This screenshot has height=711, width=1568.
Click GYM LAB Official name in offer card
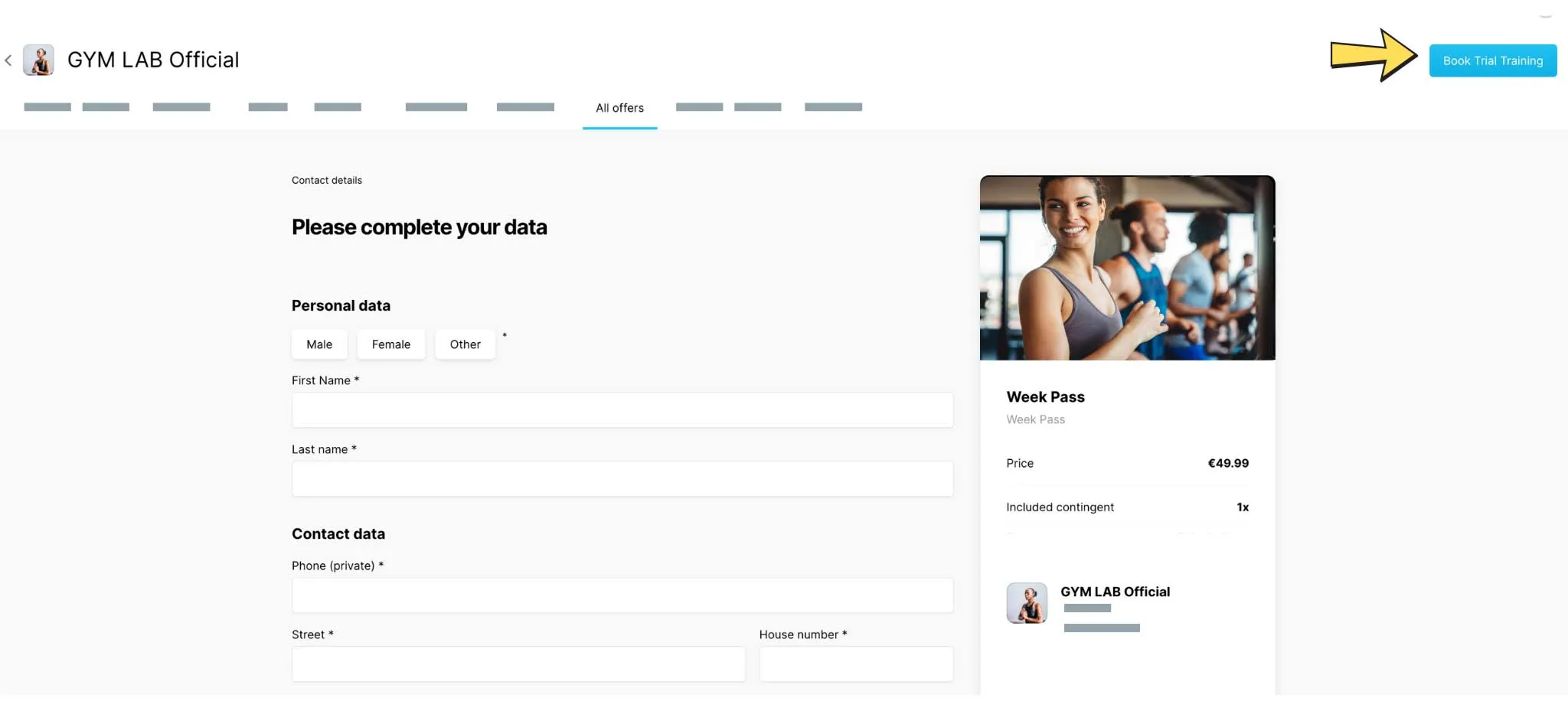pyautogui.click(x=1115, y=592)
